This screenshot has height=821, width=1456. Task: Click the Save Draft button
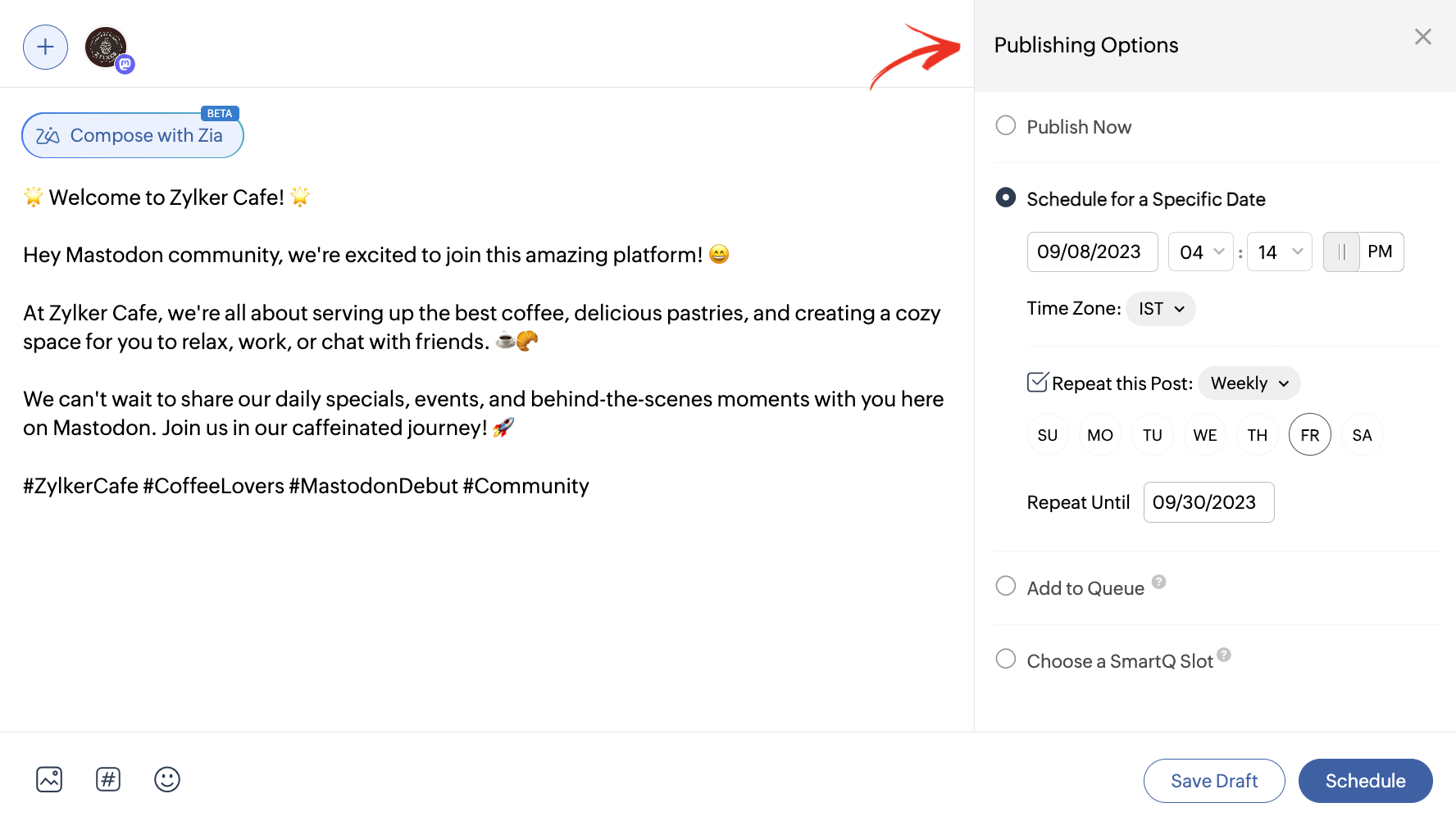pos(1213,781)
